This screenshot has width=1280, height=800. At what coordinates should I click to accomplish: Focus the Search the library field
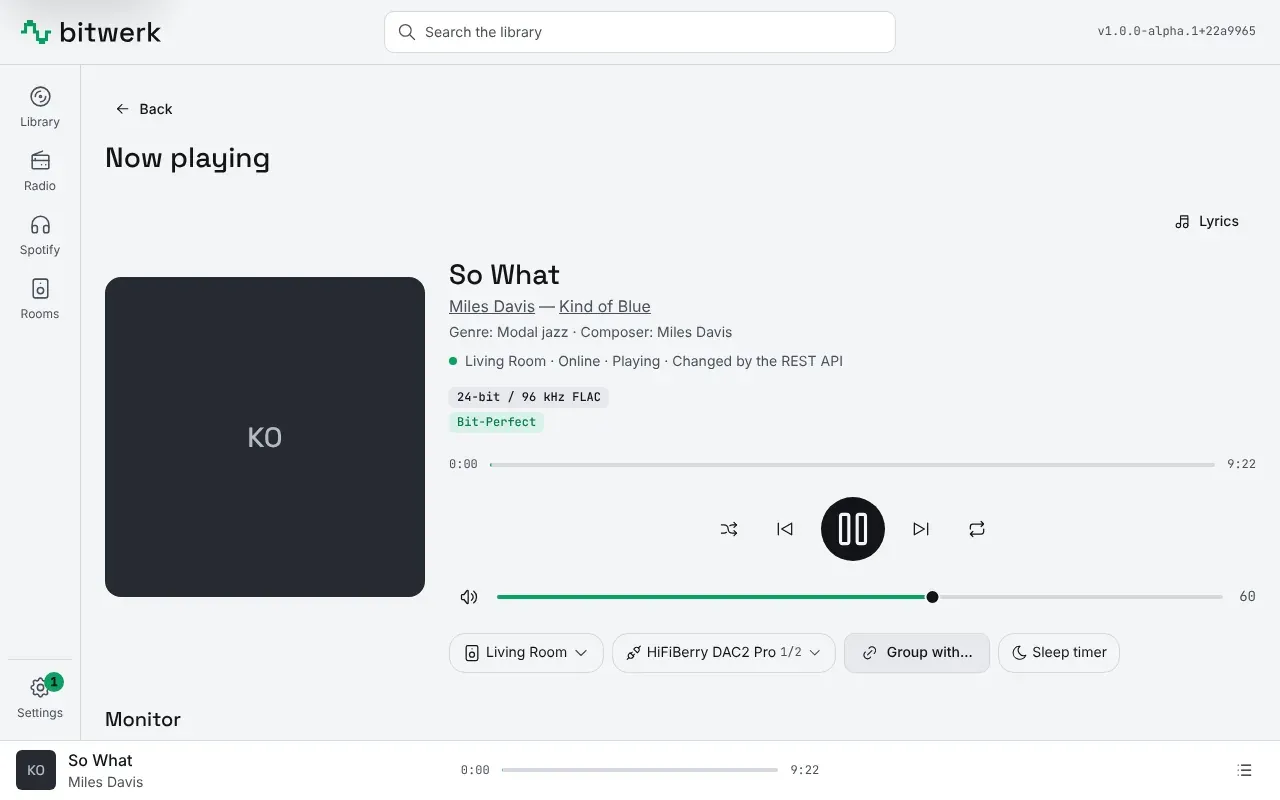pos(640,32)
